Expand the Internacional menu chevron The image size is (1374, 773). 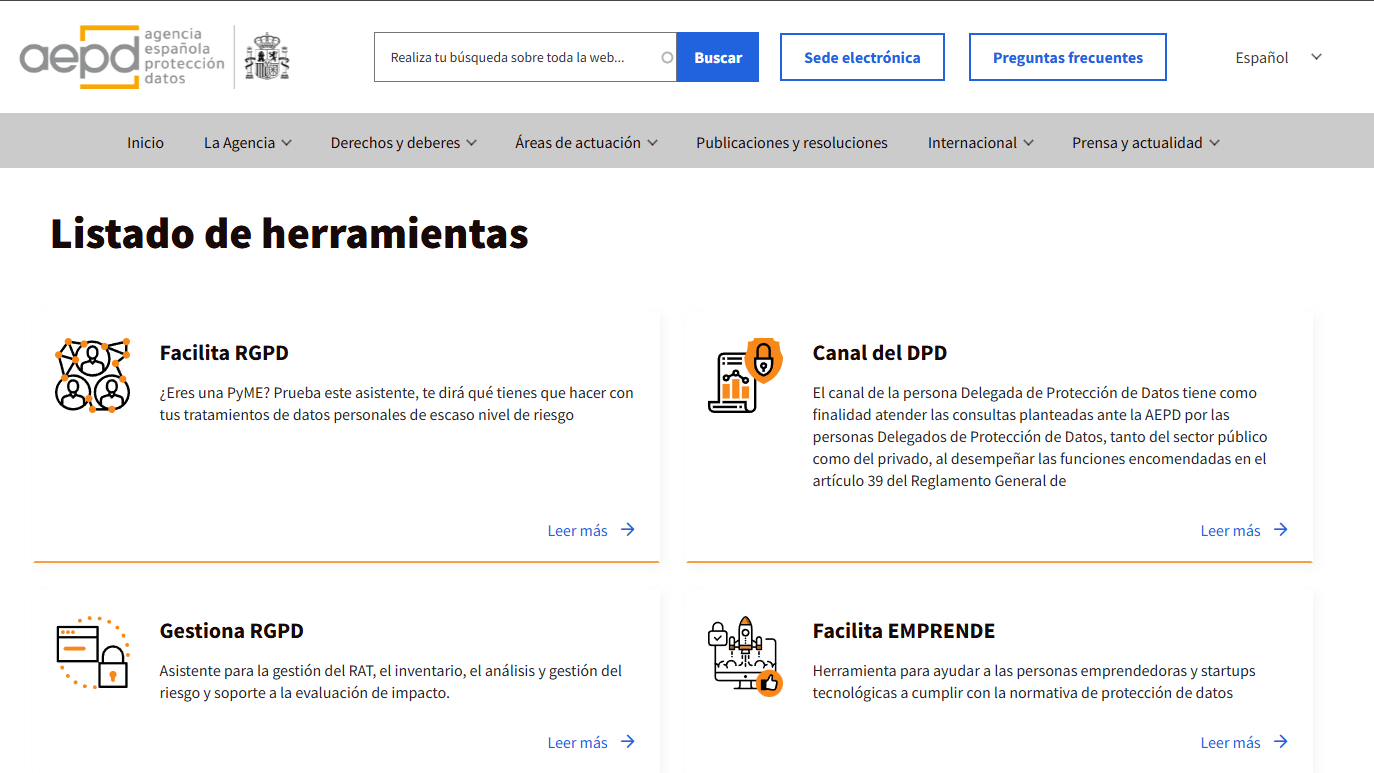[x=1028, y=143]
